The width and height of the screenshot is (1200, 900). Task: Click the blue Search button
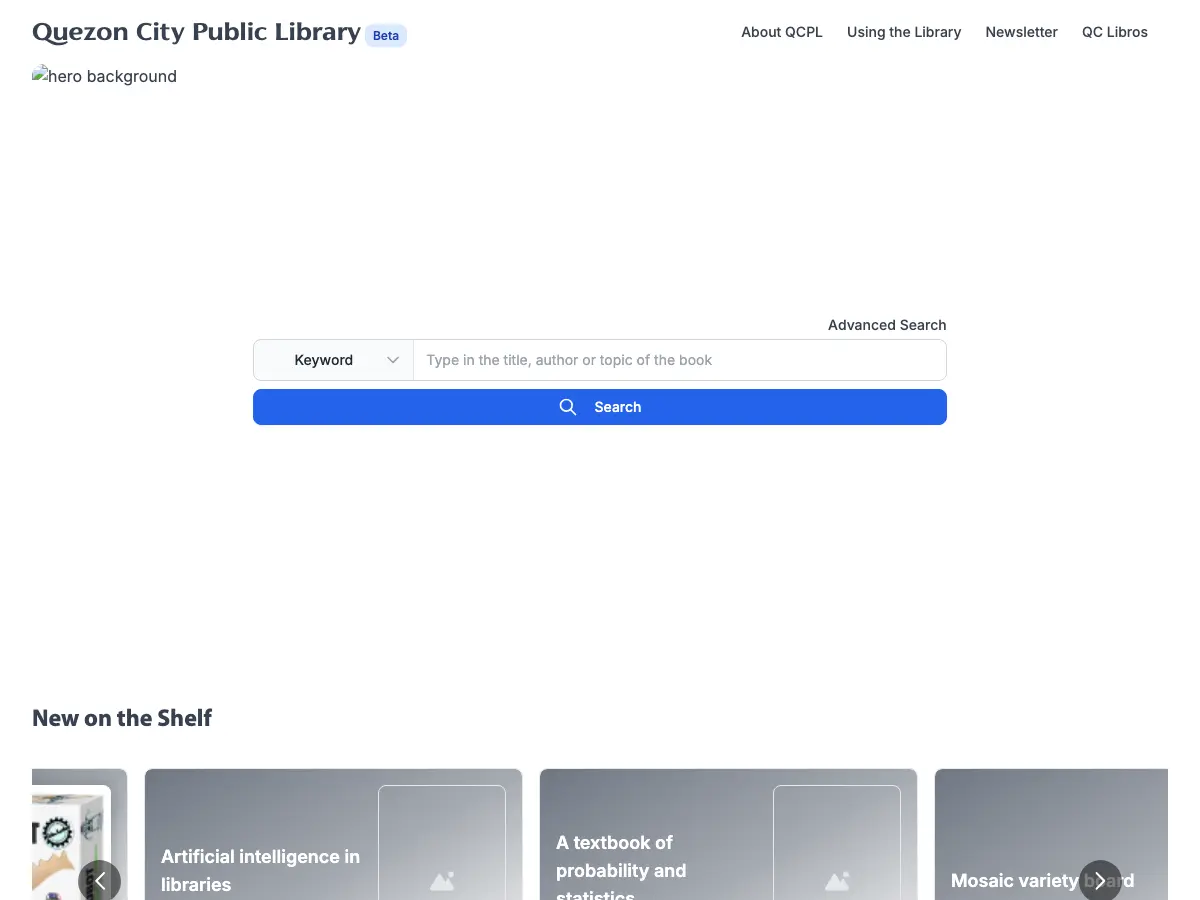click(600, 407)
